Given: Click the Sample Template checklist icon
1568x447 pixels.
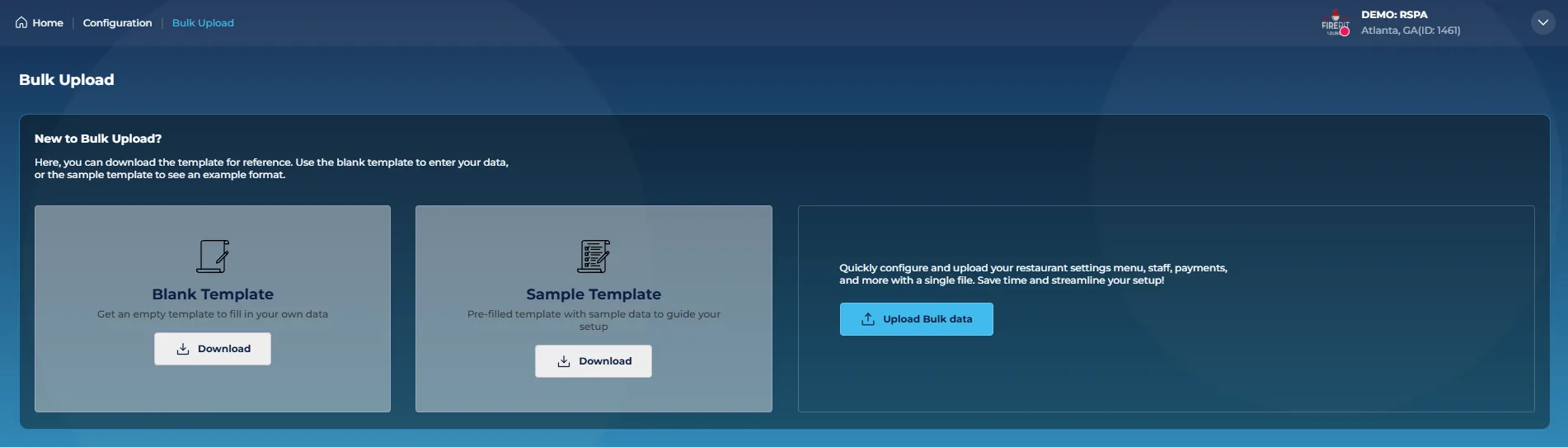Looking at the screenshot, I should [x=594, y=256].
